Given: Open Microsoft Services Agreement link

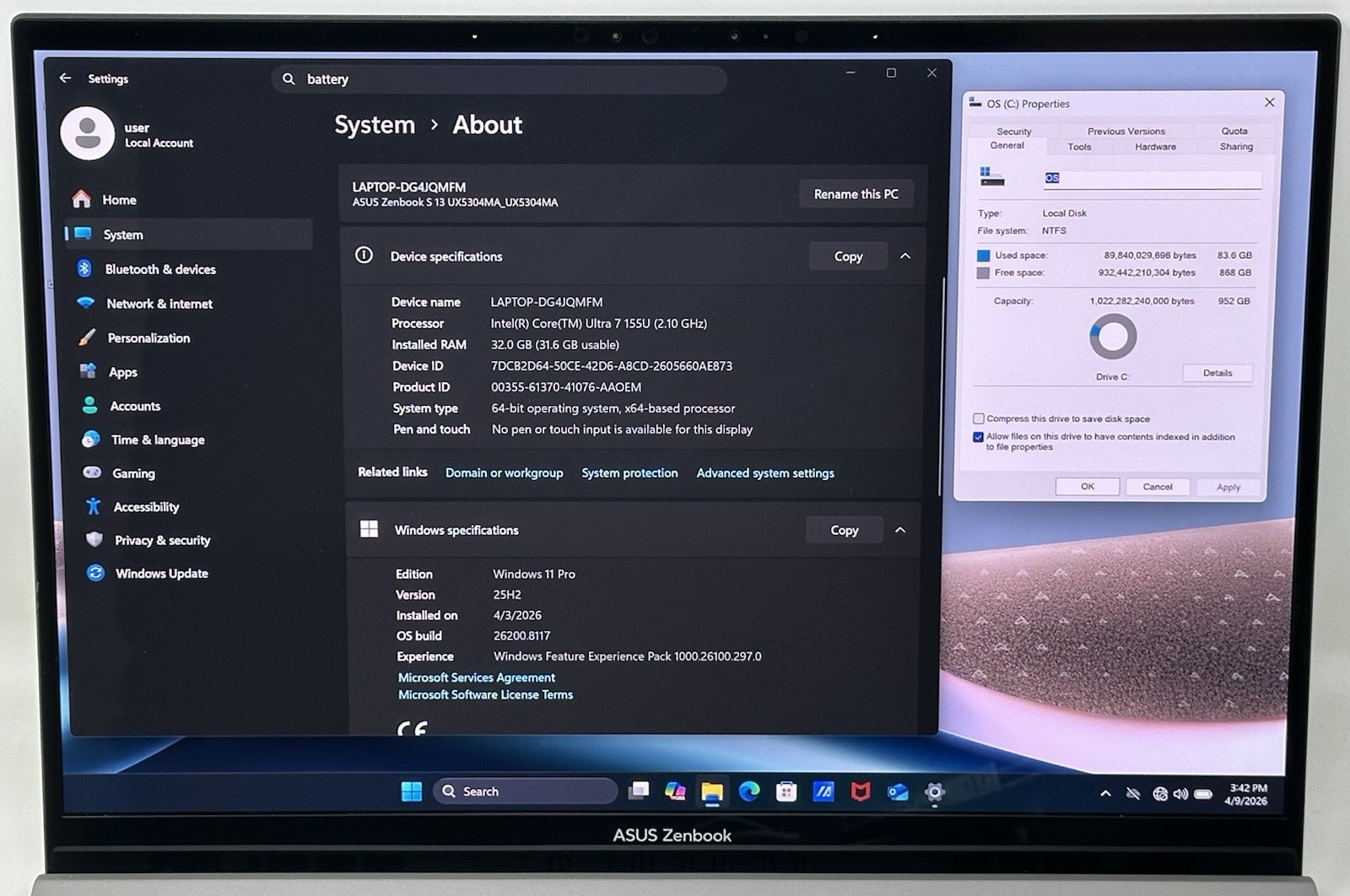Looking at the screenshot, I should point(477,677).
